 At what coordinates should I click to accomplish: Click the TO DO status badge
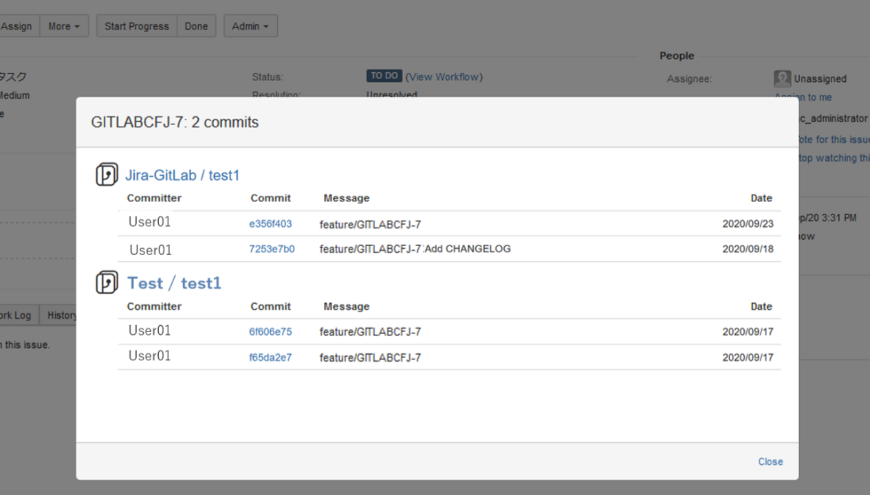tap(384, 76)
